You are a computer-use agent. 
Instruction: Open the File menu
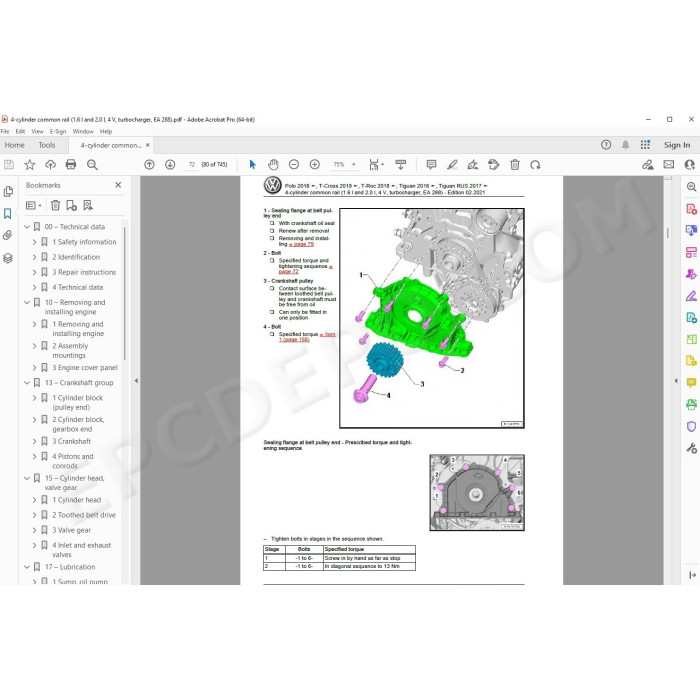pyautogui.click(x=5, y=132)
